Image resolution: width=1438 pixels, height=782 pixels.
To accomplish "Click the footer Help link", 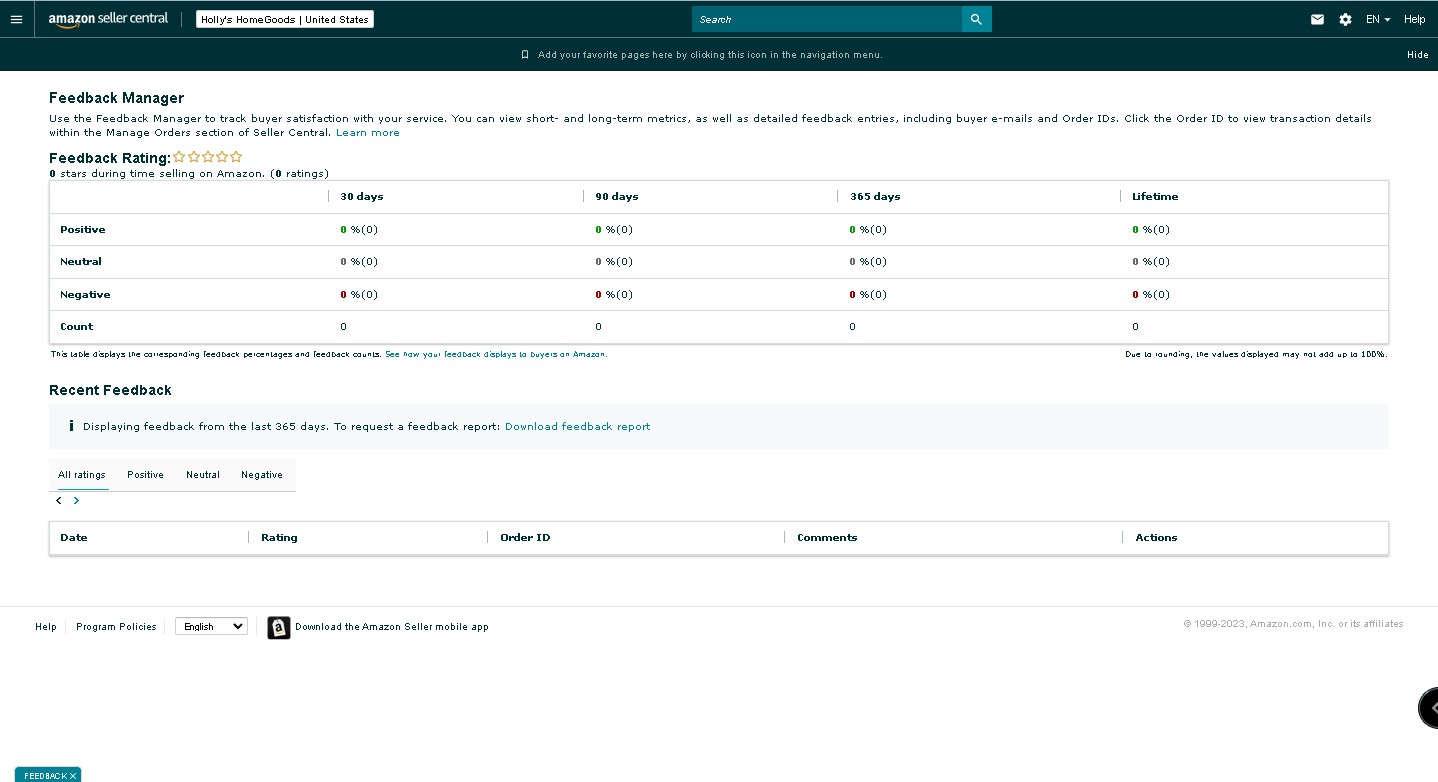I will pyautogui.click(x=46, y=627).
